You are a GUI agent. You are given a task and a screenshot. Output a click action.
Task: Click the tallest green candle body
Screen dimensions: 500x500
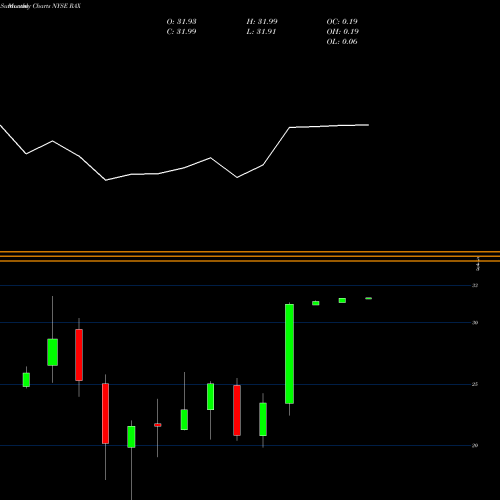click(289, 354)
